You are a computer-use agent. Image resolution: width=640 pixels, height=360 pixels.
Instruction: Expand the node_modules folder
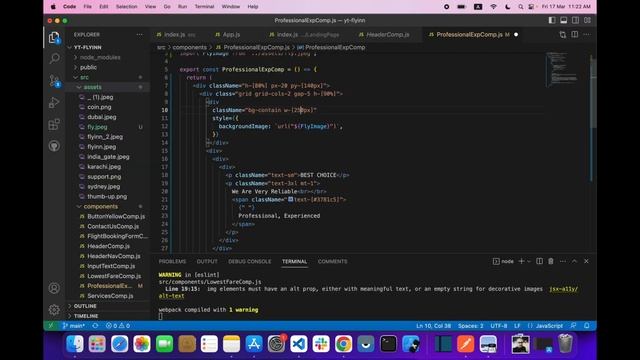[100, 58]
